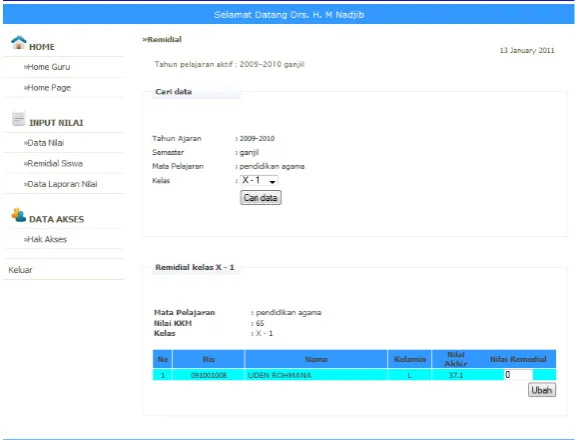
Task: Click Tahun pelajaran aktif text line
Action: coord(229,65)
